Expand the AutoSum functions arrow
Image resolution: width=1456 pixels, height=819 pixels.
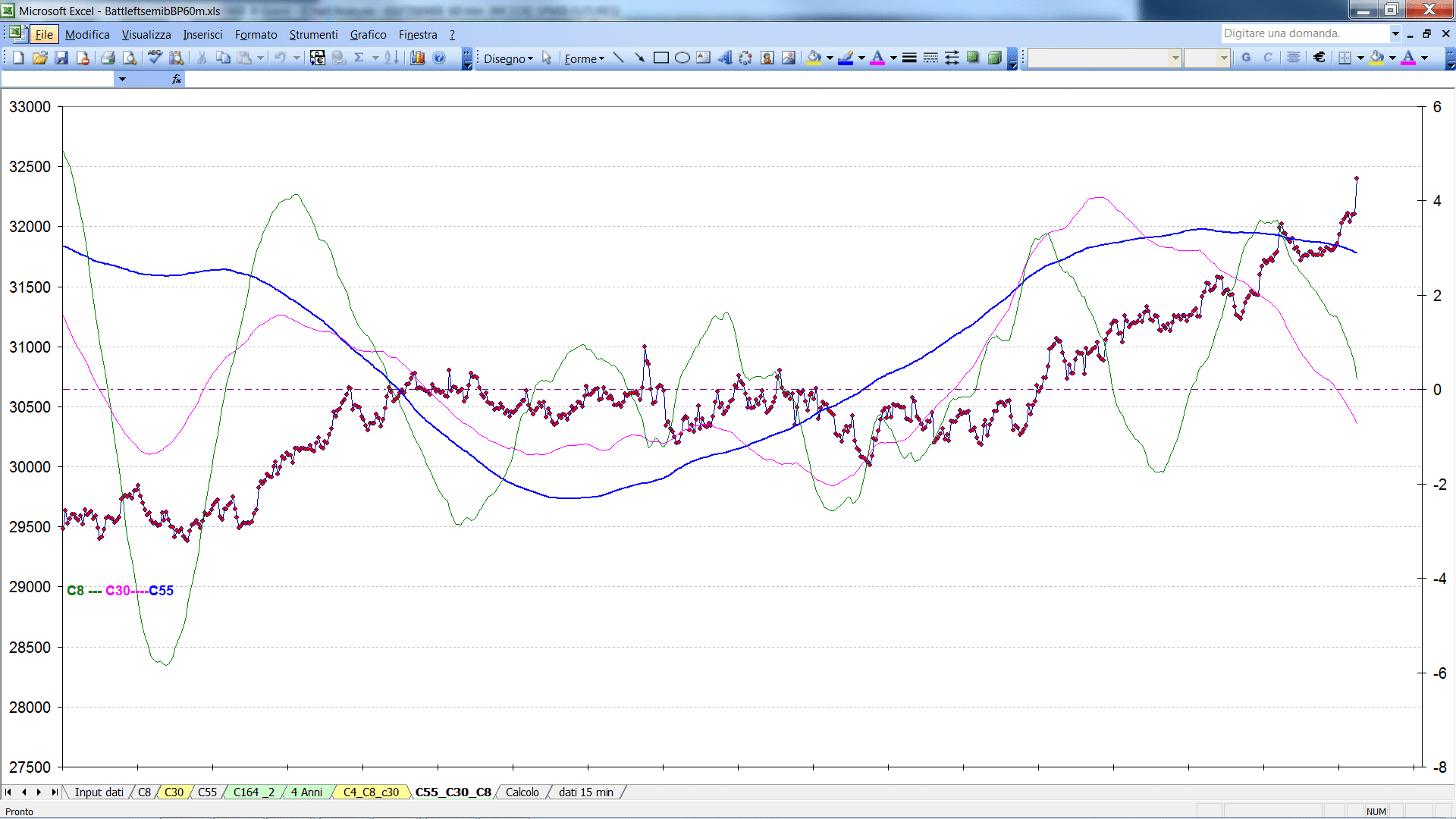[x=375, y=58]
